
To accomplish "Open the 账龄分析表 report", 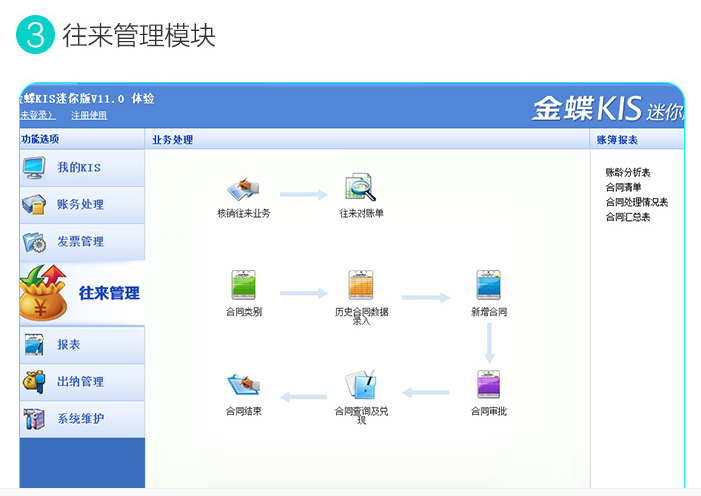I will coord(628,173).
